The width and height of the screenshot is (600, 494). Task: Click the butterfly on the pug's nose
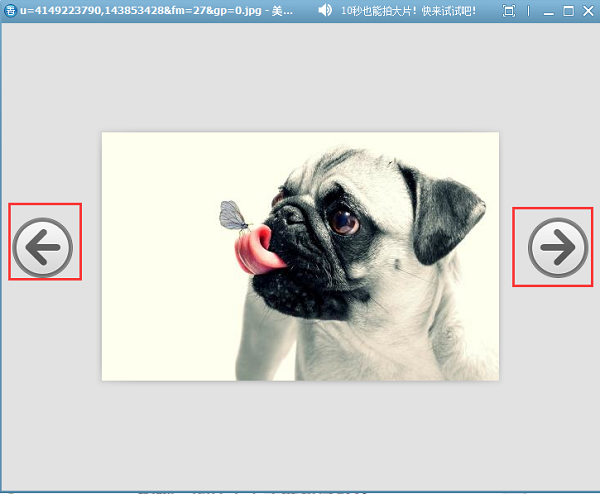233,214
